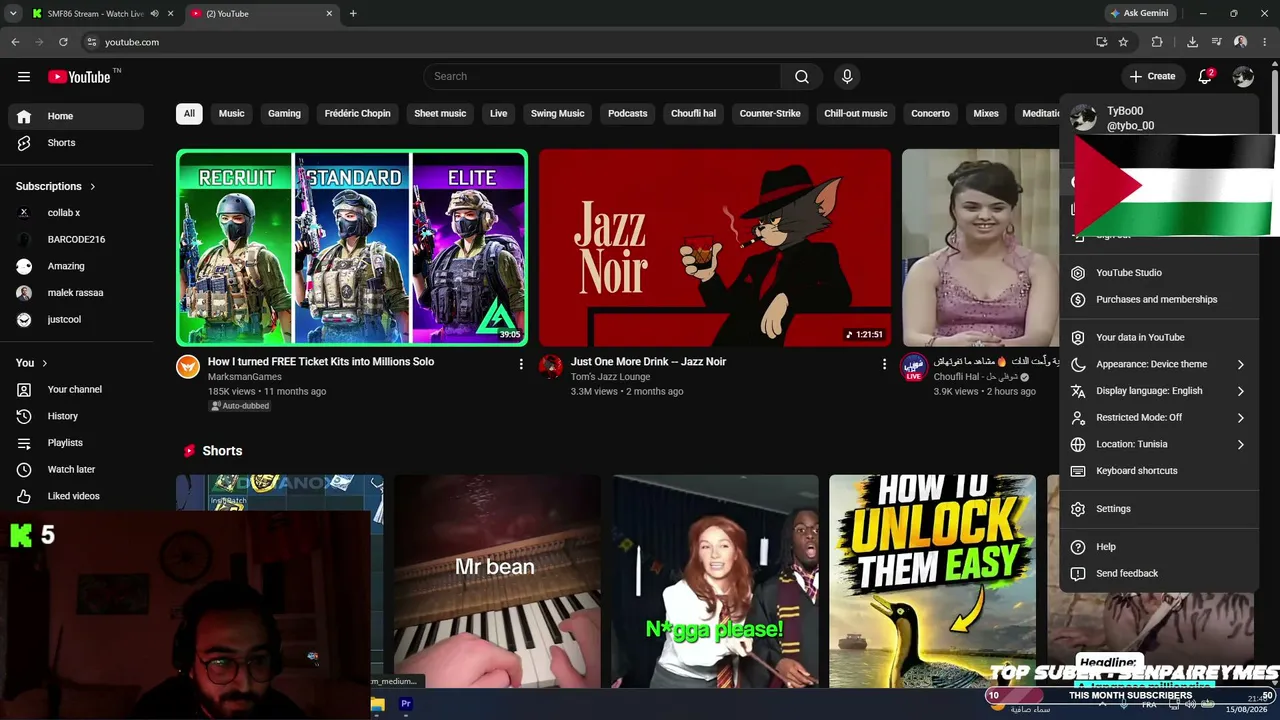Open the notifications bell
1280x720 pixels.
coord(1205,77)
